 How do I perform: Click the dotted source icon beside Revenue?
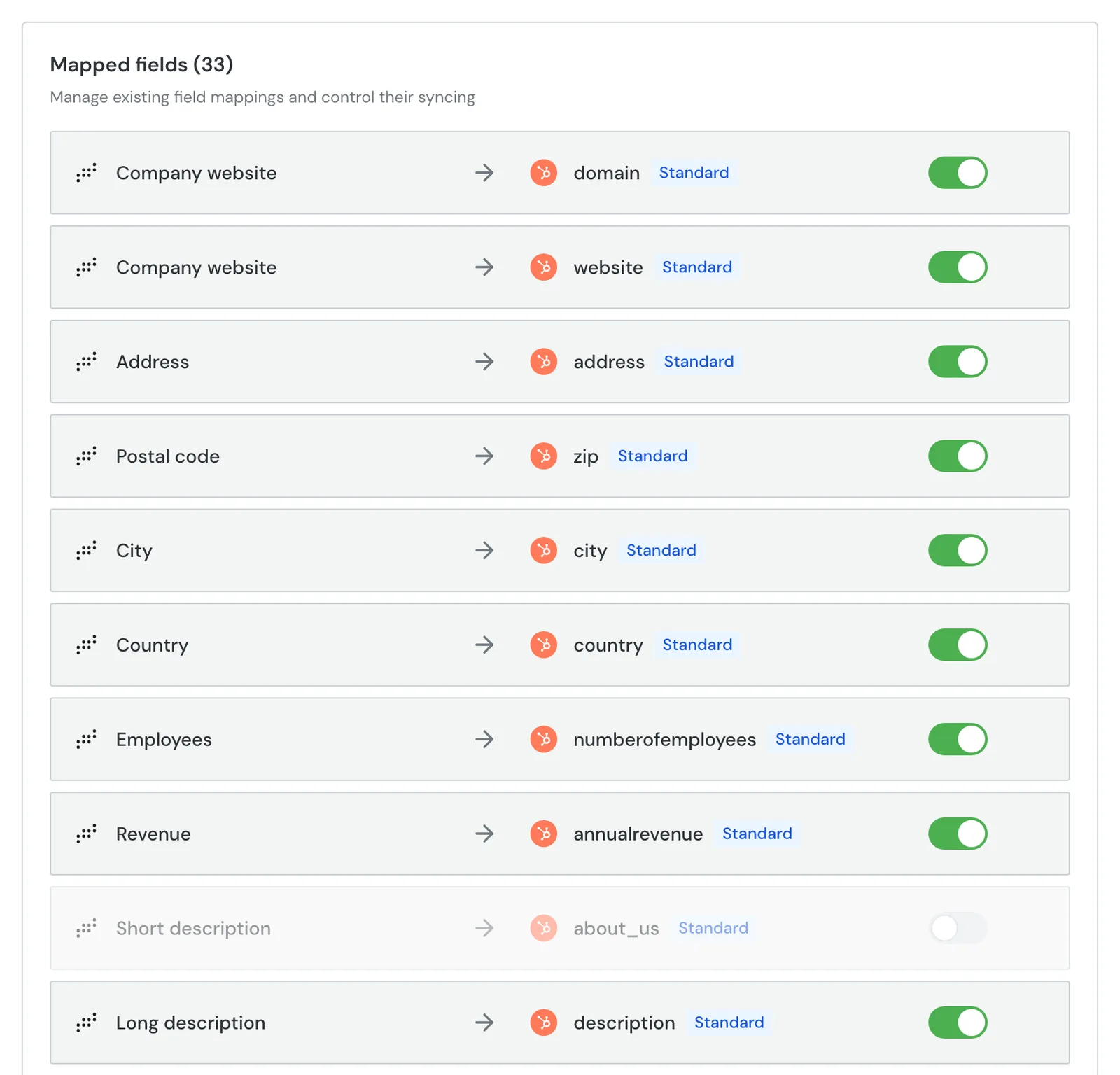pos(87,834)
